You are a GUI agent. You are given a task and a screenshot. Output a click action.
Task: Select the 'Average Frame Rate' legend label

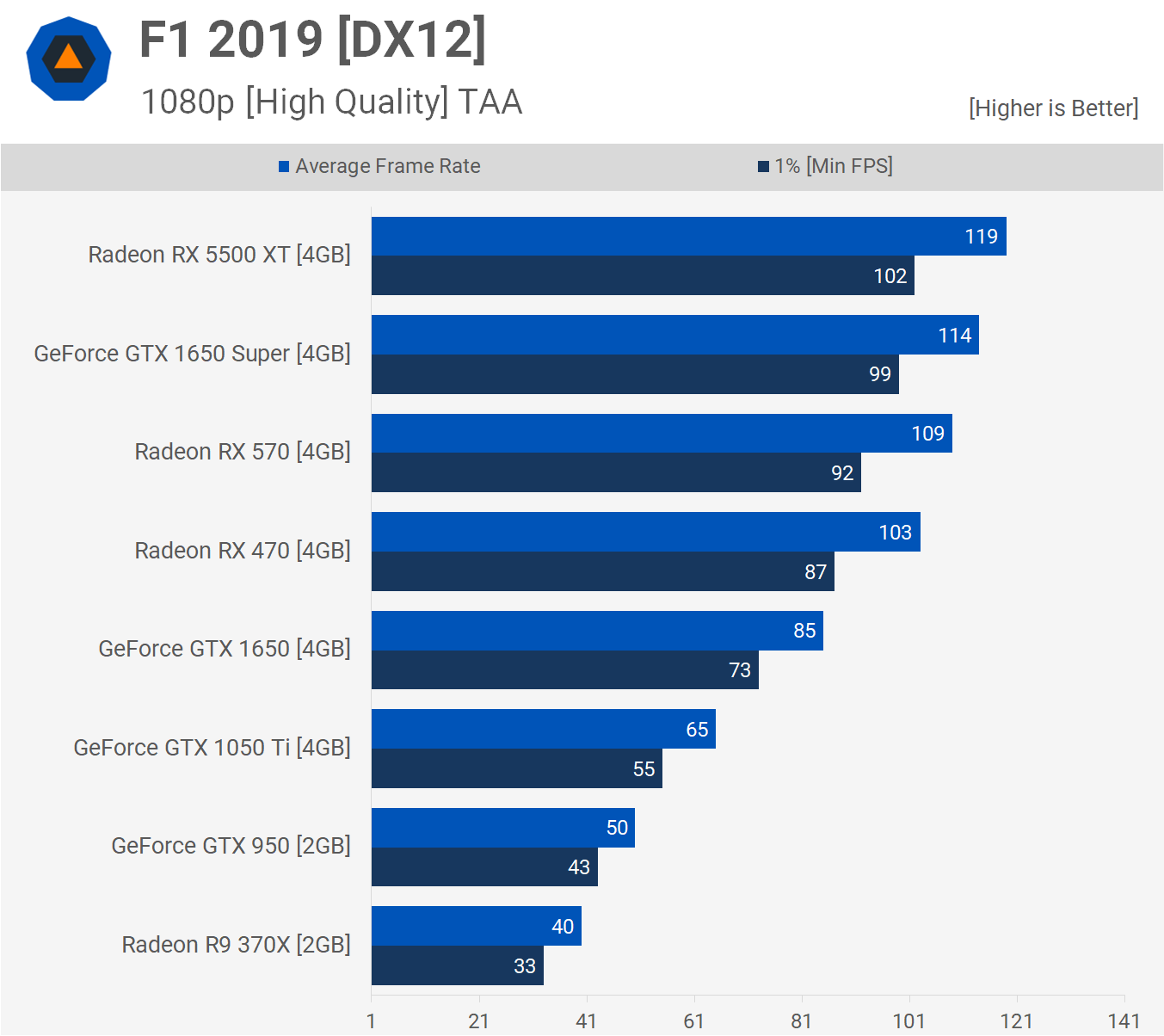tap(388, 166)
